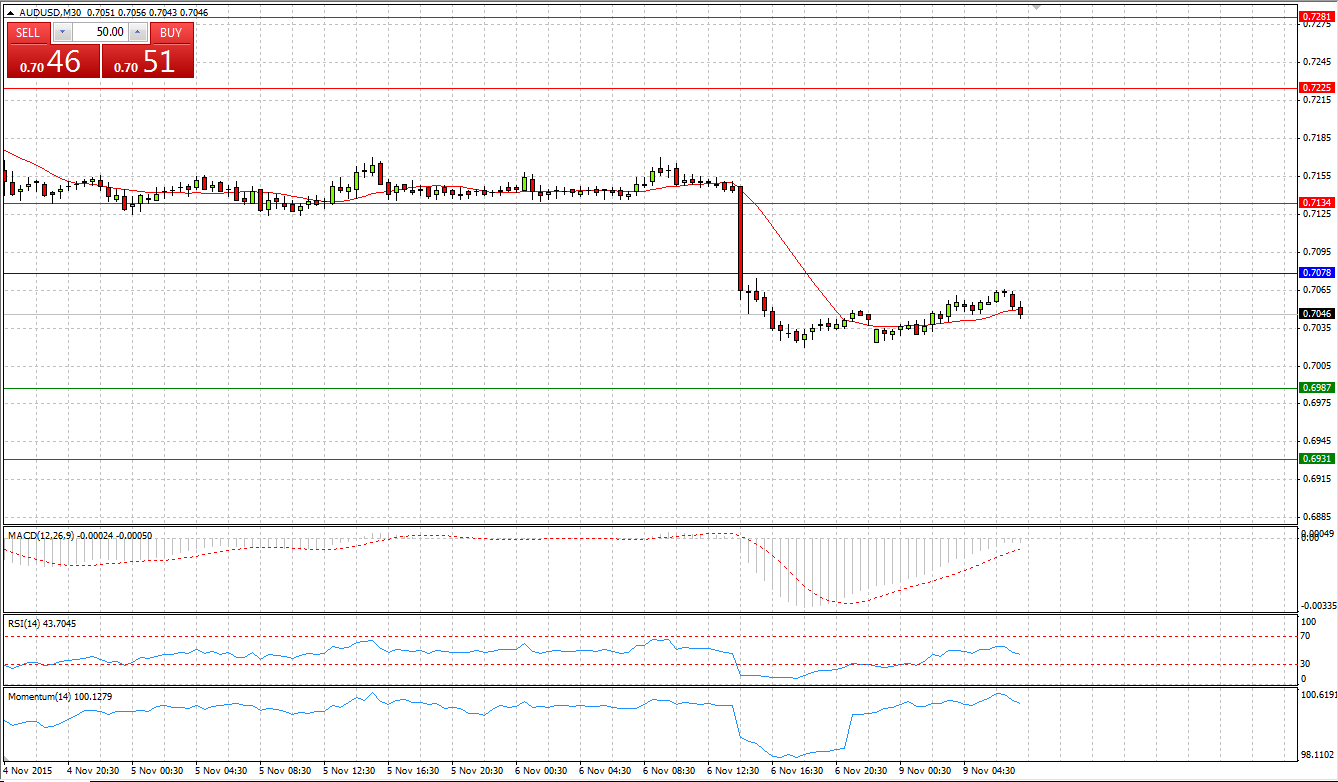Screen dimensions: 1338x782
Task: Click the 6 Nov 12:30 time axis label
Action: [735, 771]
